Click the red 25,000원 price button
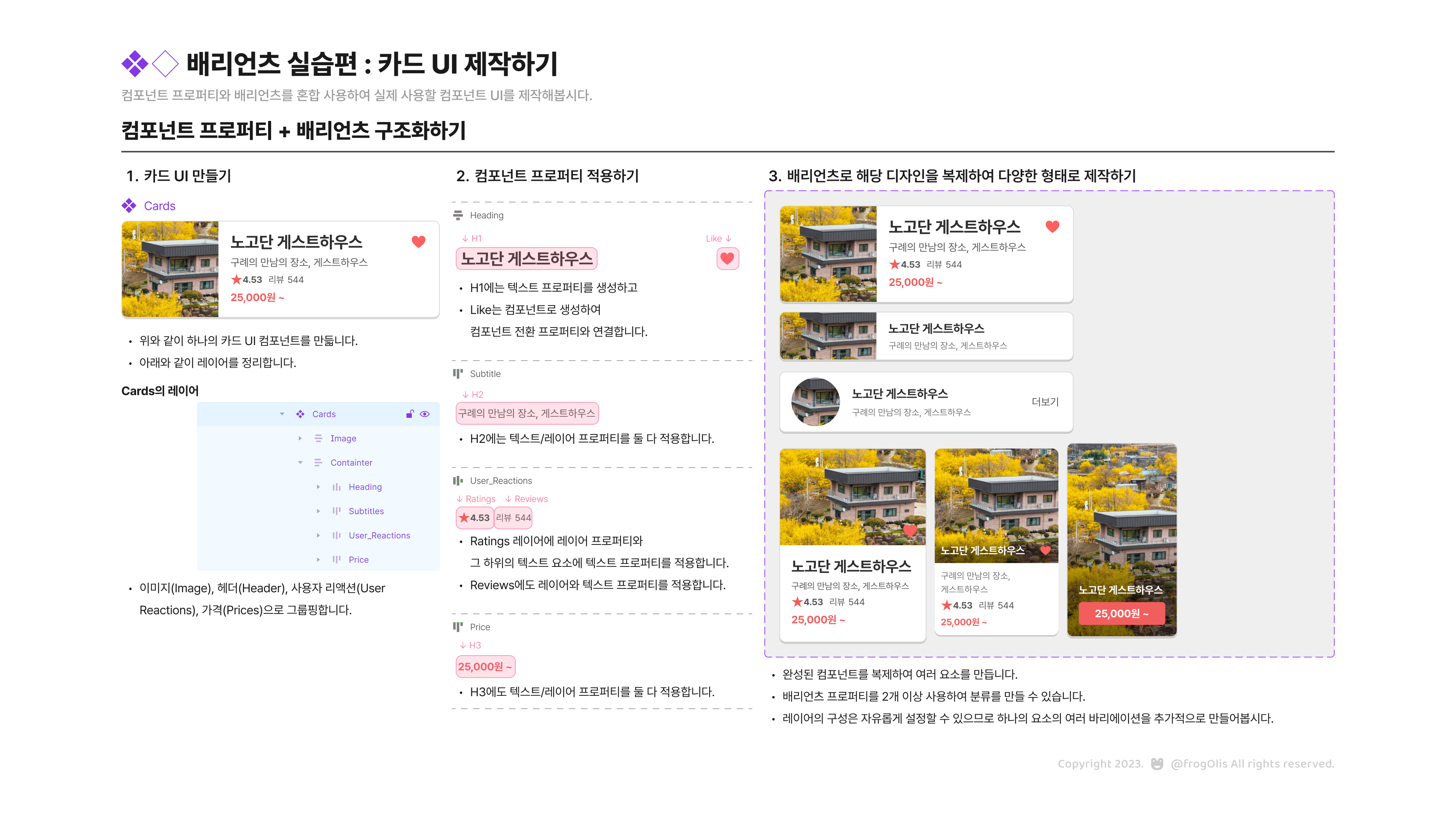The width and height of the screenshot is (1456, 819). tap(1122, 613)
